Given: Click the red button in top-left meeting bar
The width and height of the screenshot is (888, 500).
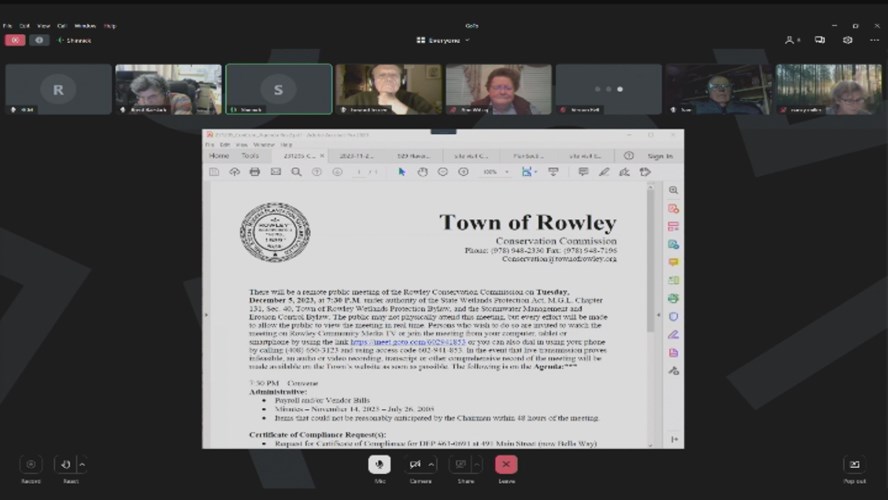Looking at the screenshot, I should pos(15,40).
